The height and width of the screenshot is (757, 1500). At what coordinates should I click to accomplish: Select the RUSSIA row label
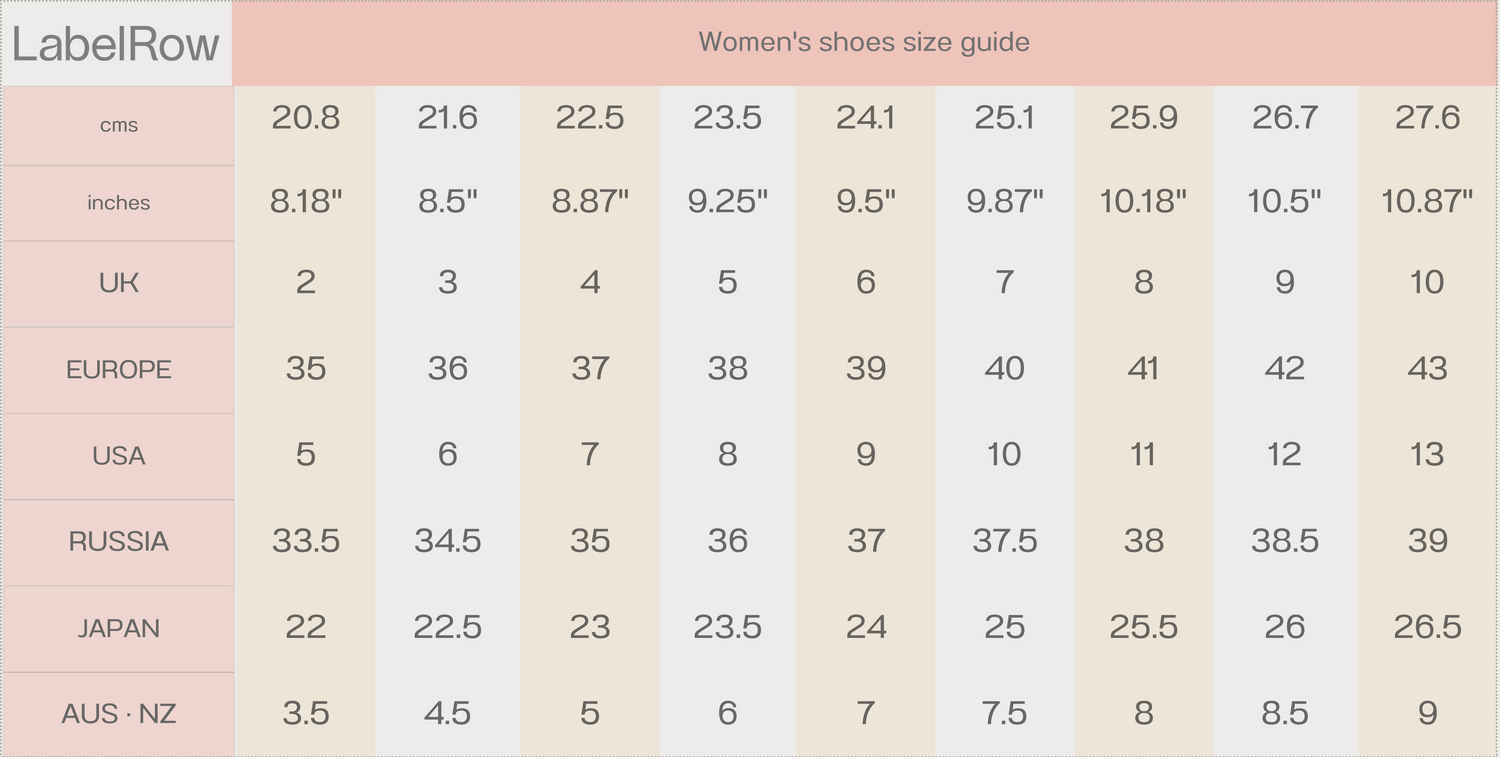(118, 542)
